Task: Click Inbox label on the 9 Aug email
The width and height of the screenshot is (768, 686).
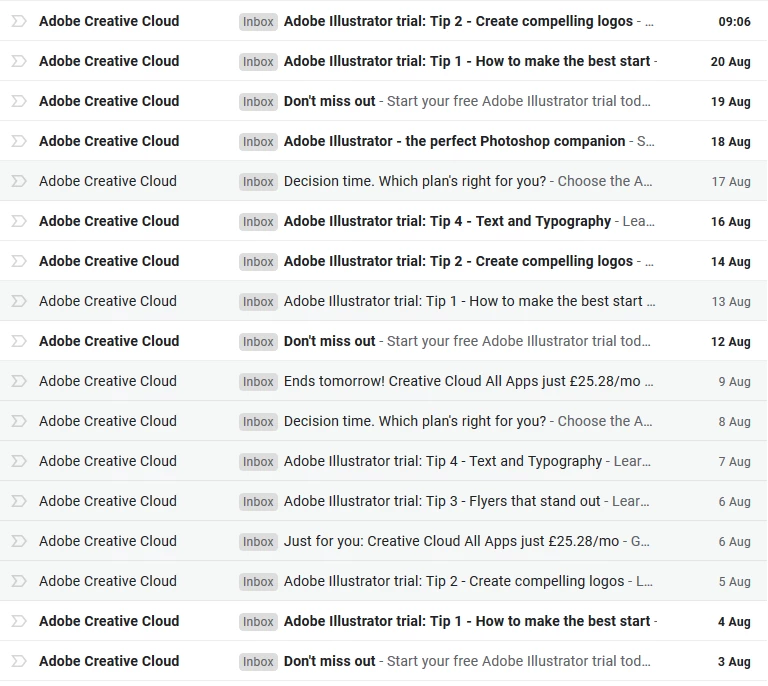Action: coord(258,381)
